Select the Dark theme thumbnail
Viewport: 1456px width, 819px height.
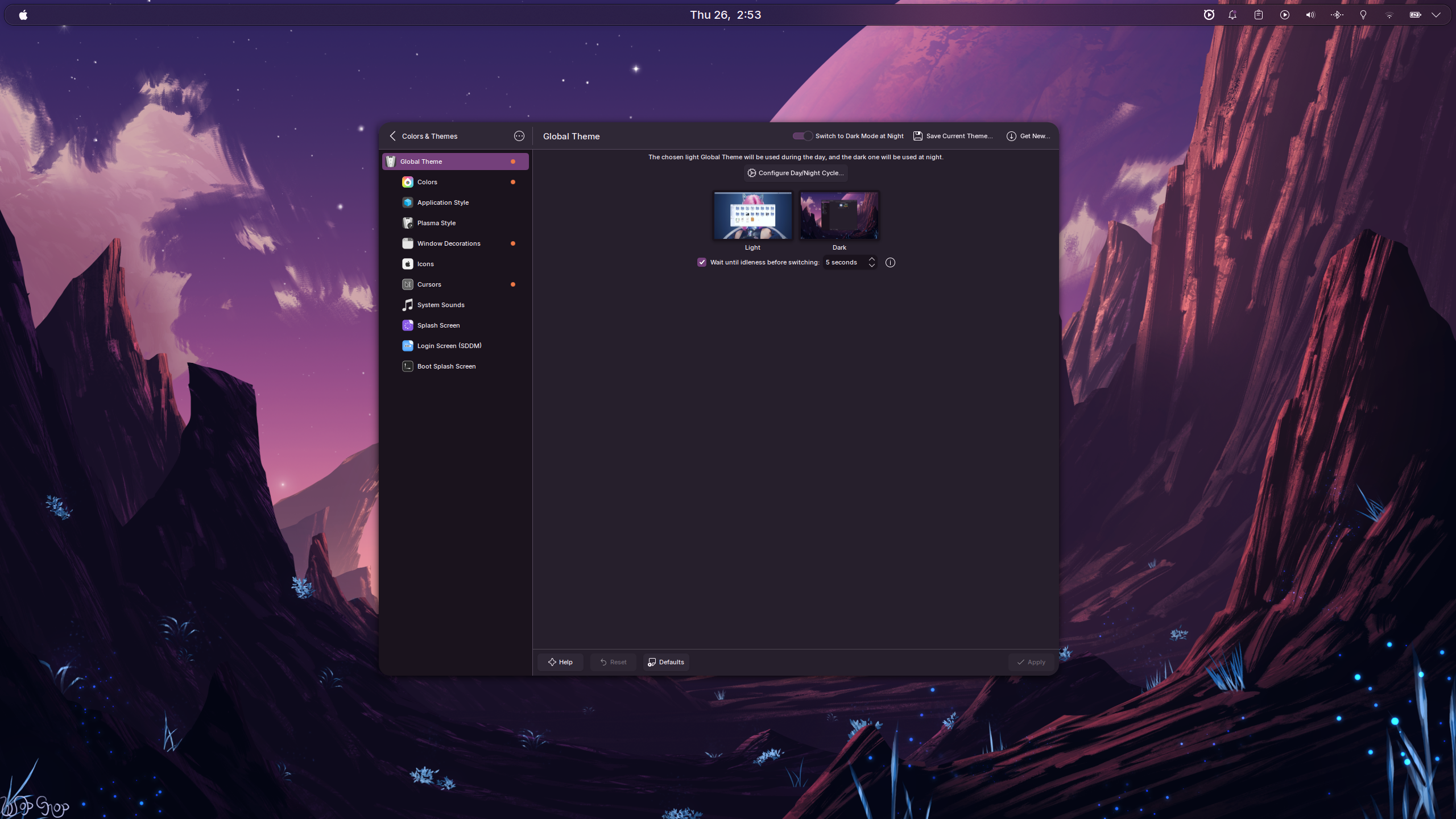(839, 215)
